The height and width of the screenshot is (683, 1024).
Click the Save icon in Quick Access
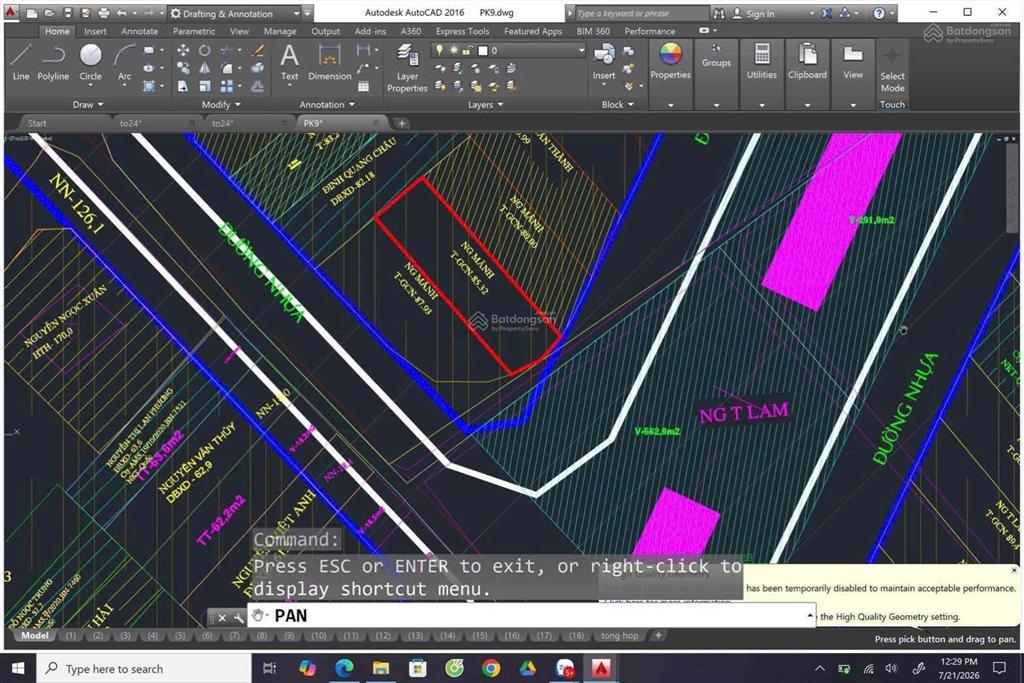[68, 13]
